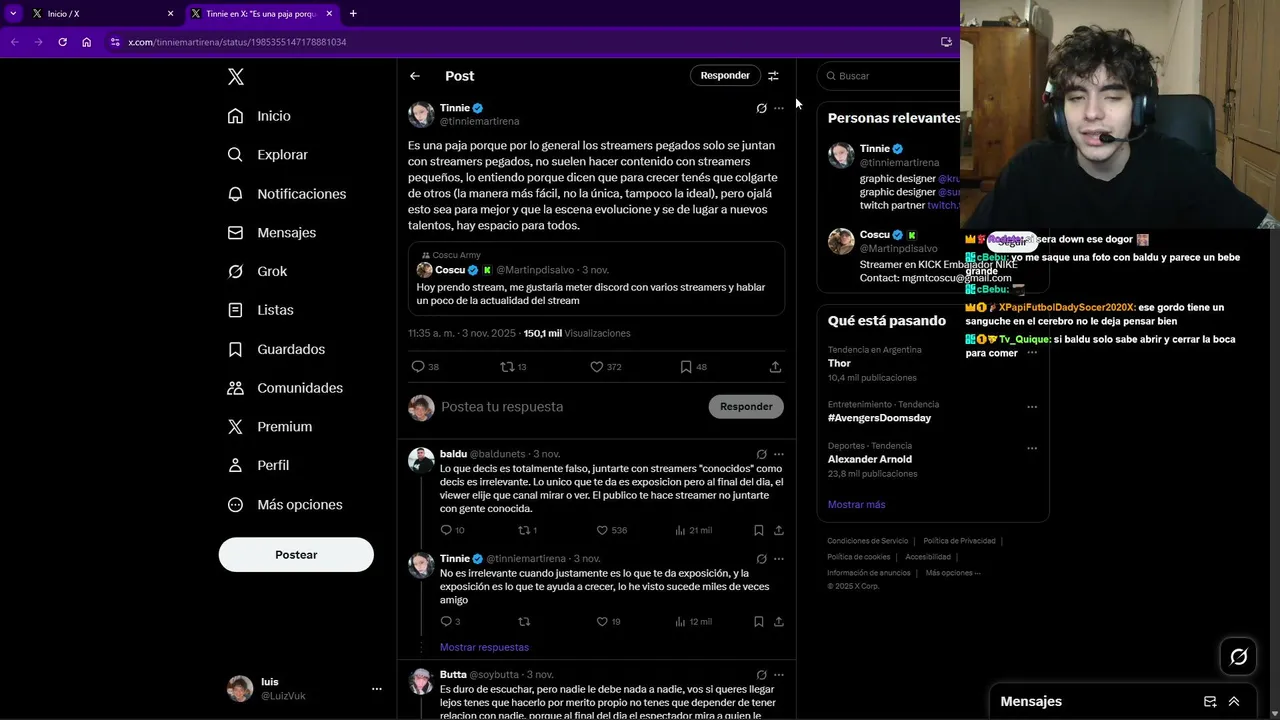Open Comunidades in sidebar
Screen dimensions: 1280x720
pyautogui.click(x=285, y=388)
